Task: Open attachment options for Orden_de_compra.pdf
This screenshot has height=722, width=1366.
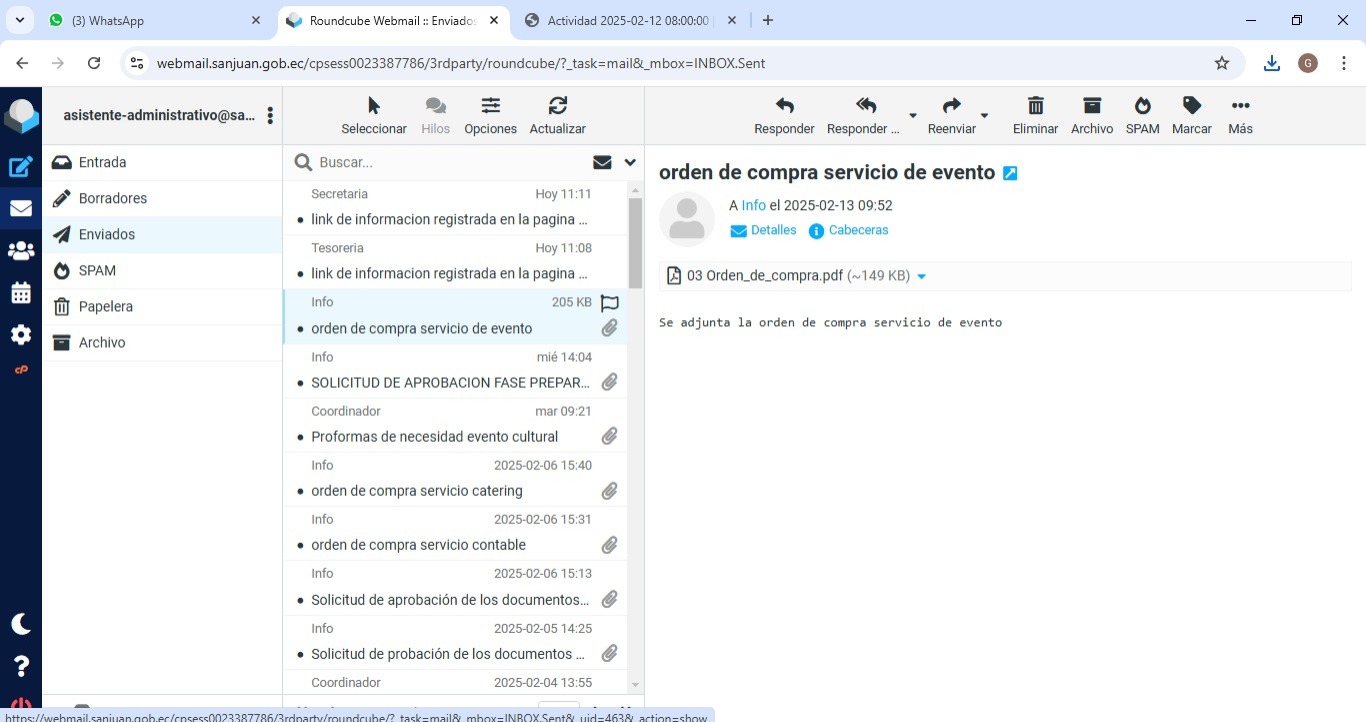Action: [922, 277]
